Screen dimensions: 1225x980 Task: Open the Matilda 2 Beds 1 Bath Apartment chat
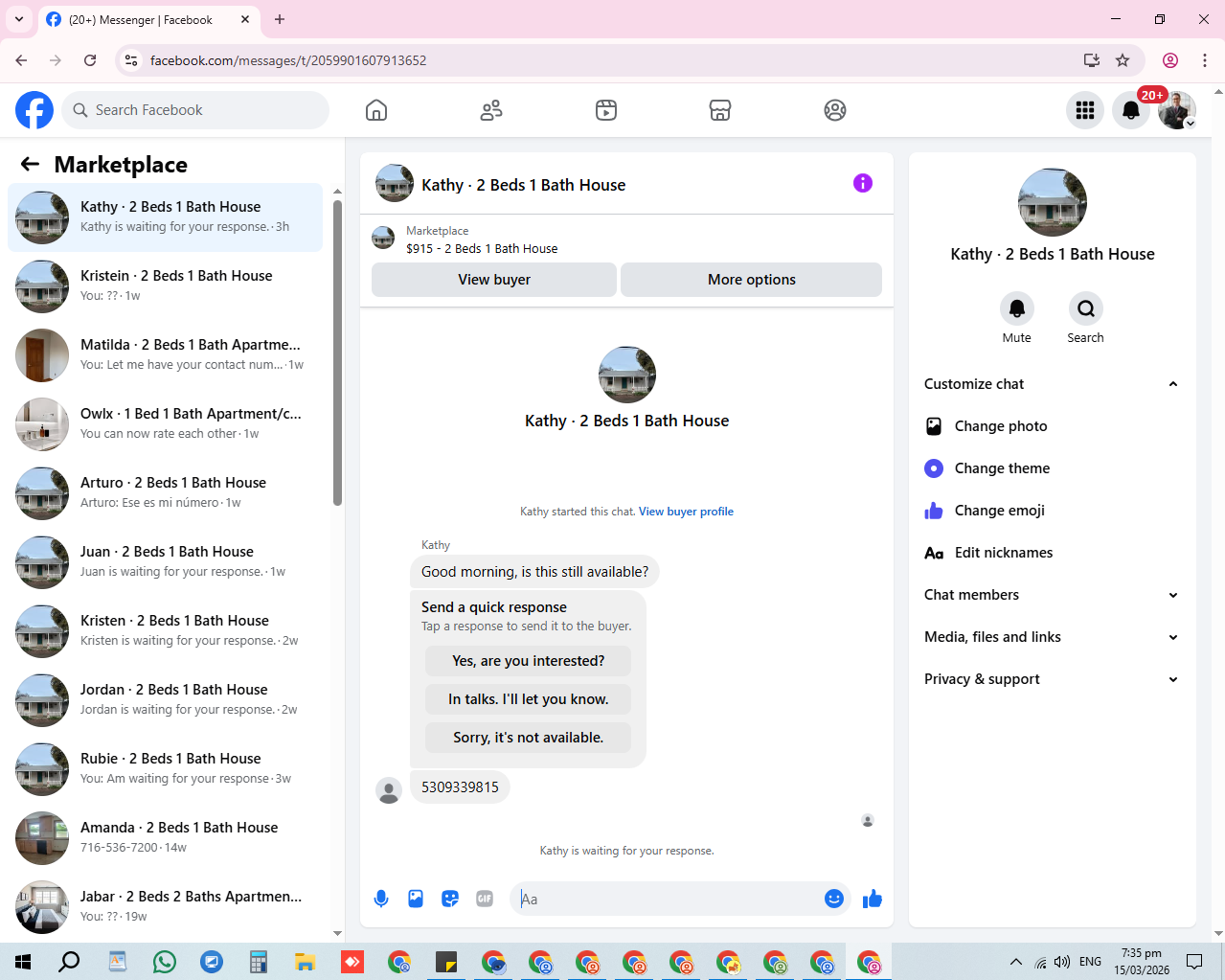point(166,355)
